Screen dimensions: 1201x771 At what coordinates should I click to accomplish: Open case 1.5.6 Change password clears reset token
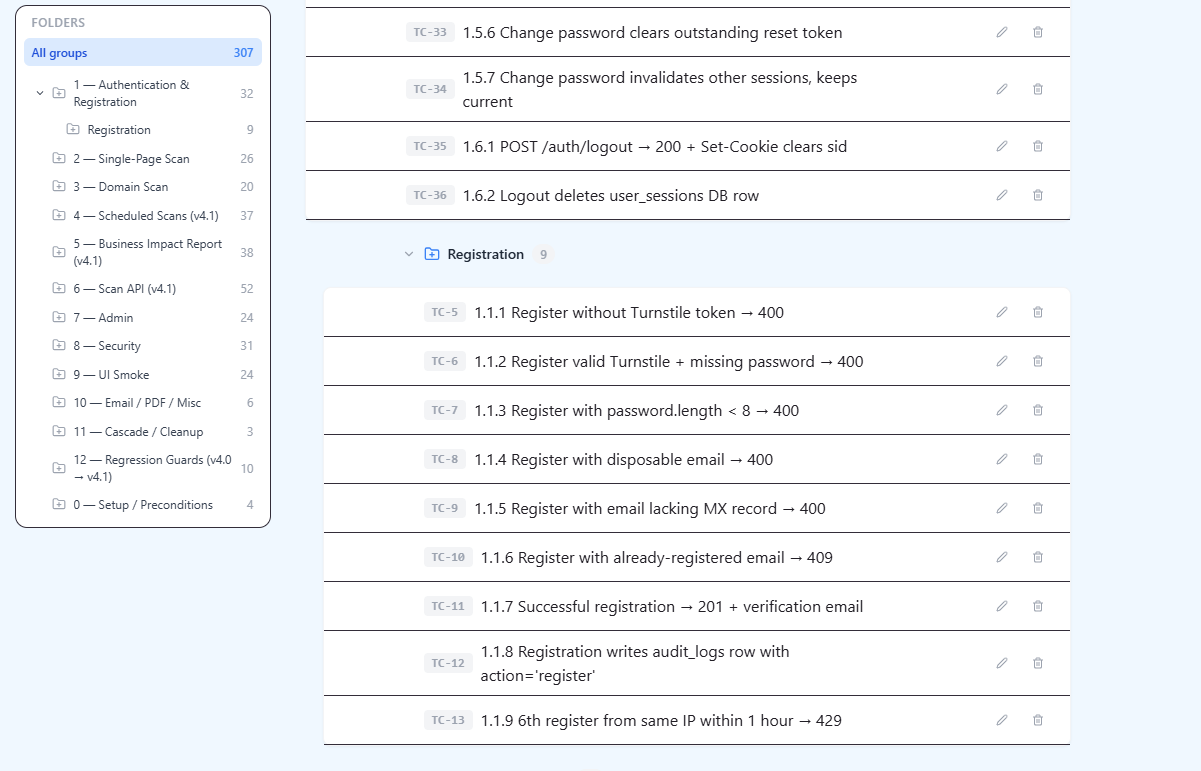click(x=652, y=32)
